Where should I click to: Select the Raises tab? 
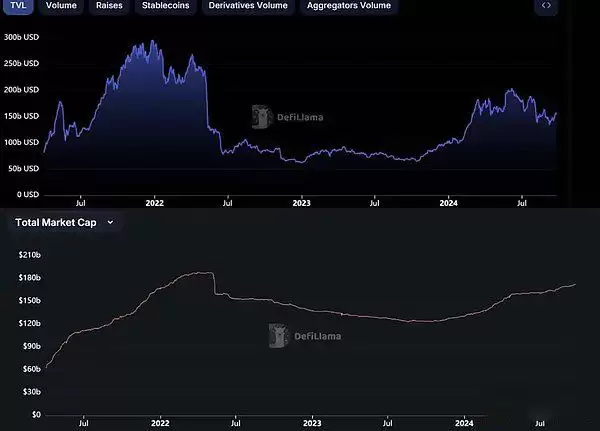pos(109,6)
